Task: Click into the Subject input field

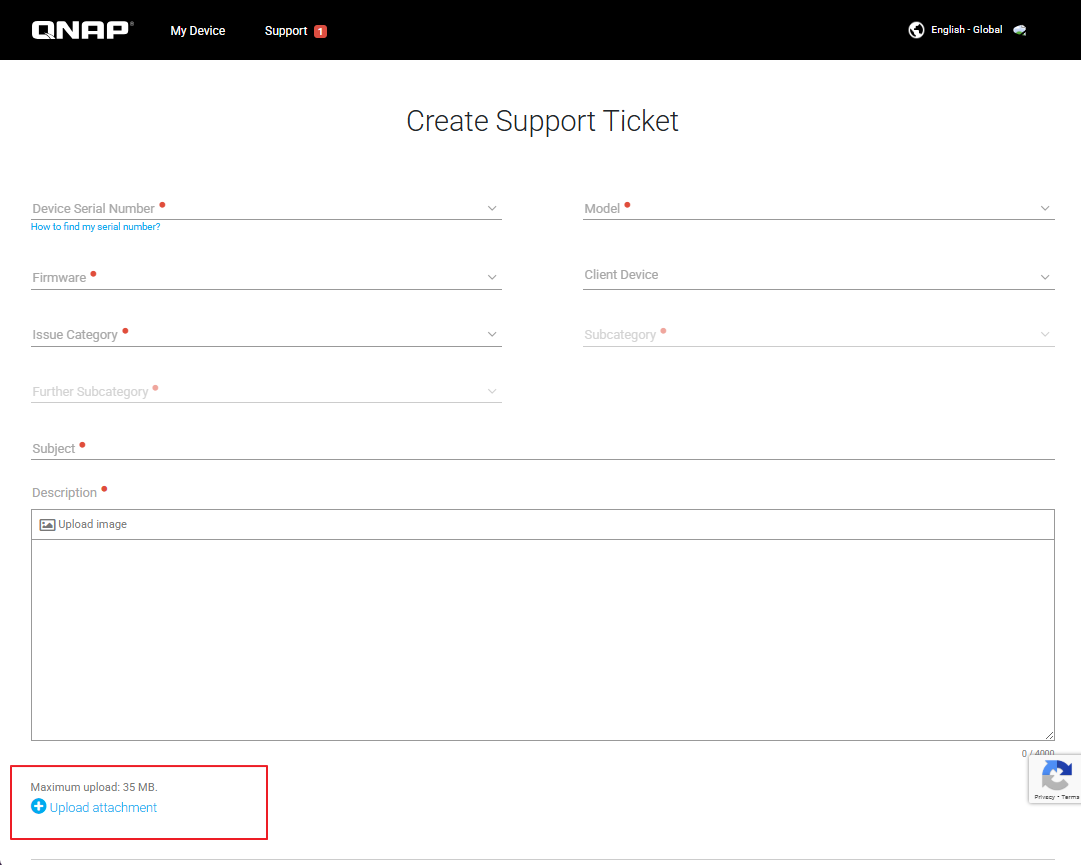Action: pyautogui.click(x=543, y=448)
